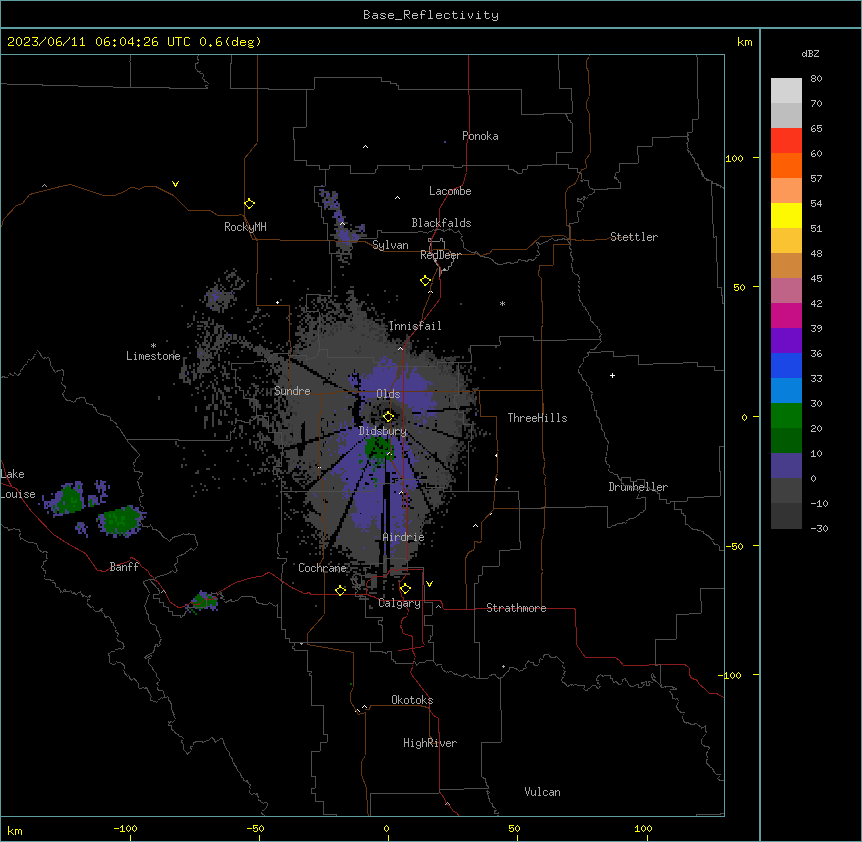Pick the yellow 51-54 dBZ legend swatch
The image size is (862, 842).
click(x=786, y=215)
